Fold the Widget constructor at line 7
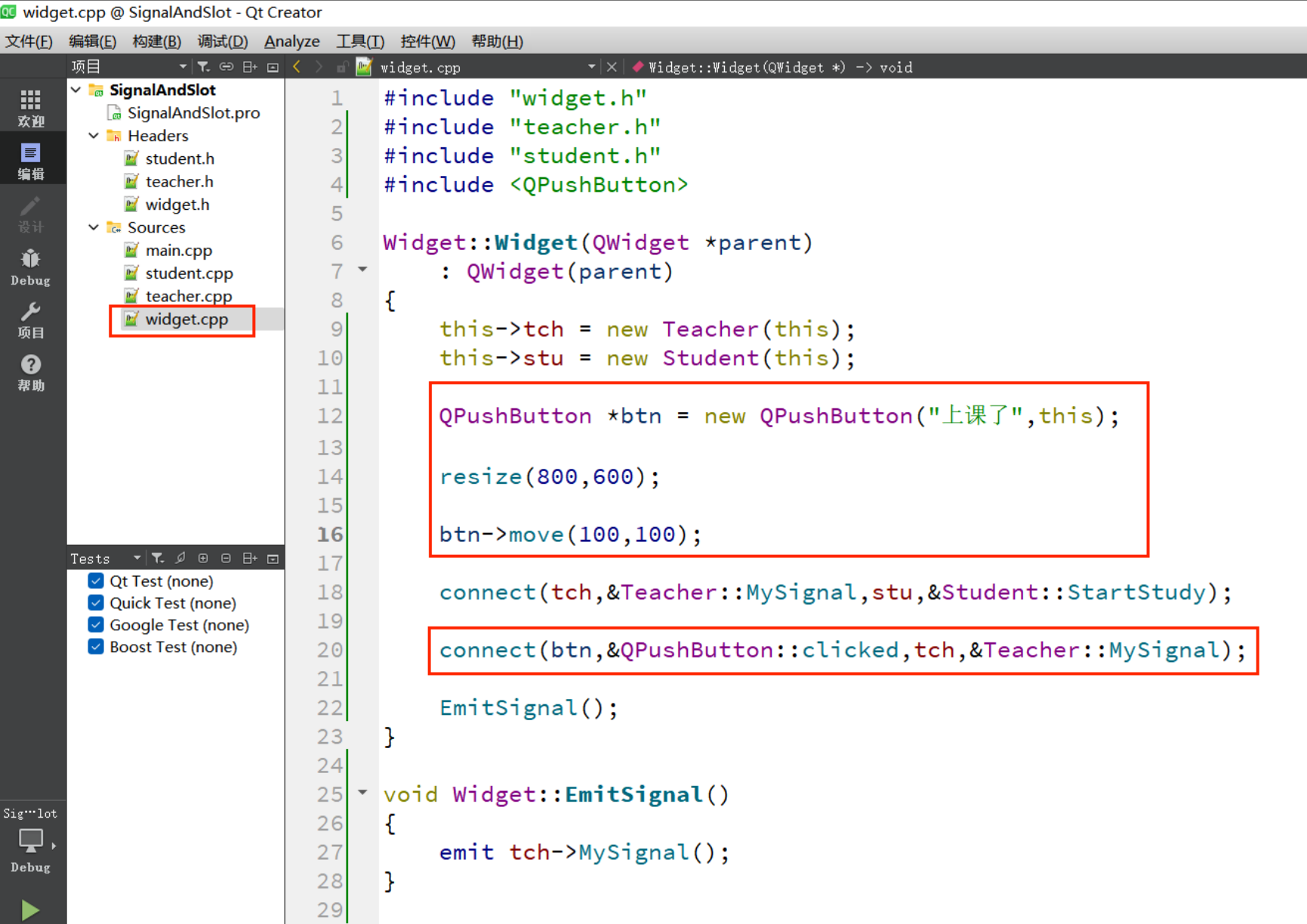Screen dimensions: 1307x924 click(362, 269)
